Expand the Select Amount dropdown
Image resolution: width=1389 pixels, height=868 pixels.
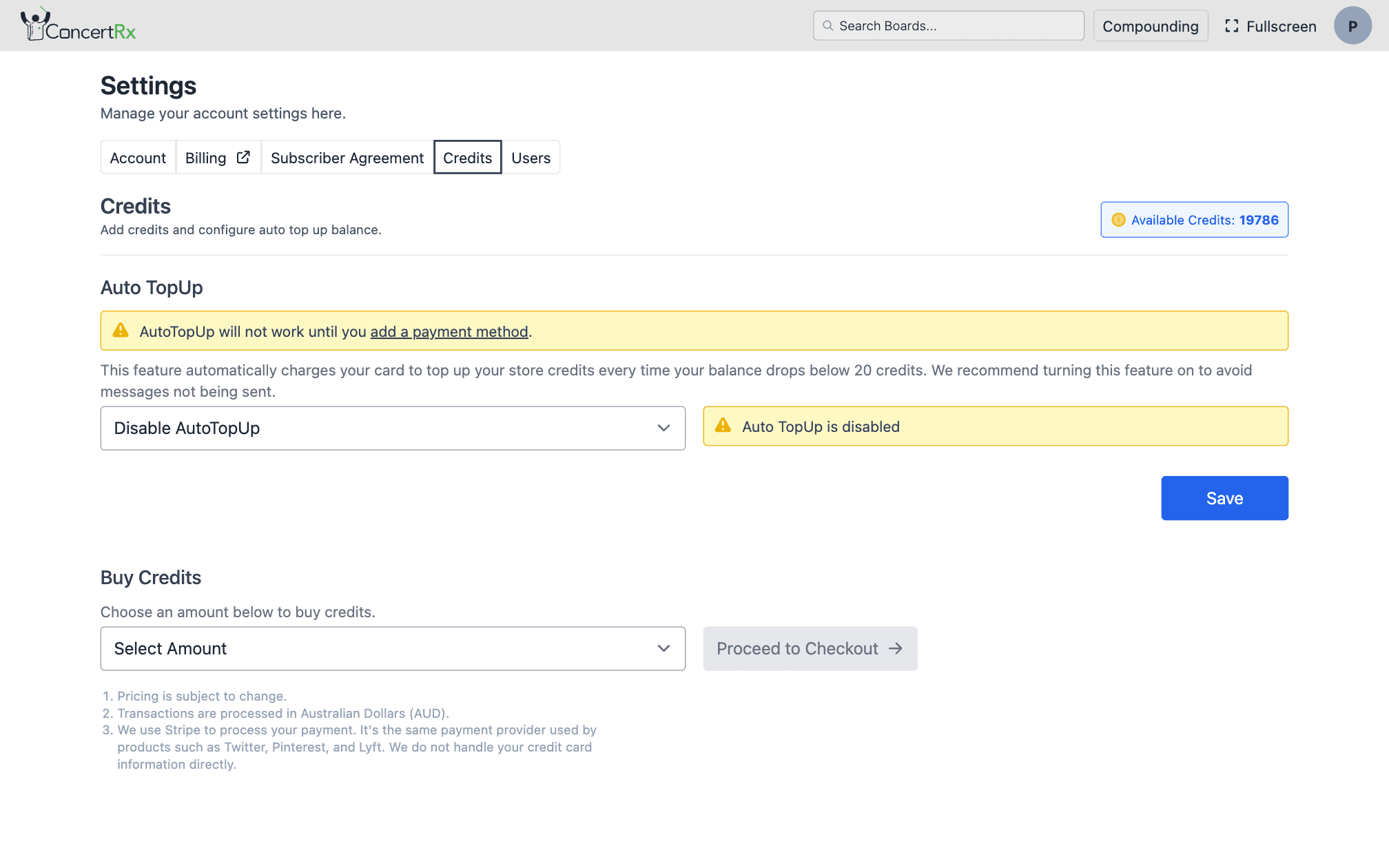393,648
